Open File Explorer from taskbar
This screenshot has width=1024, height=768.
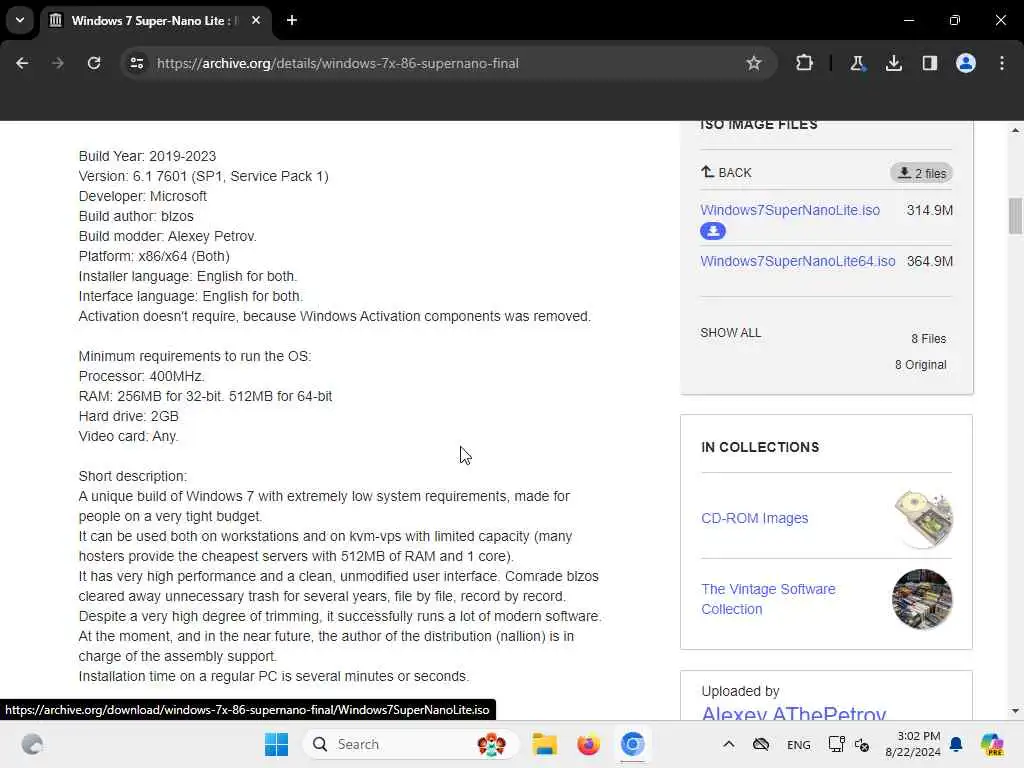(x=545, y=744)
